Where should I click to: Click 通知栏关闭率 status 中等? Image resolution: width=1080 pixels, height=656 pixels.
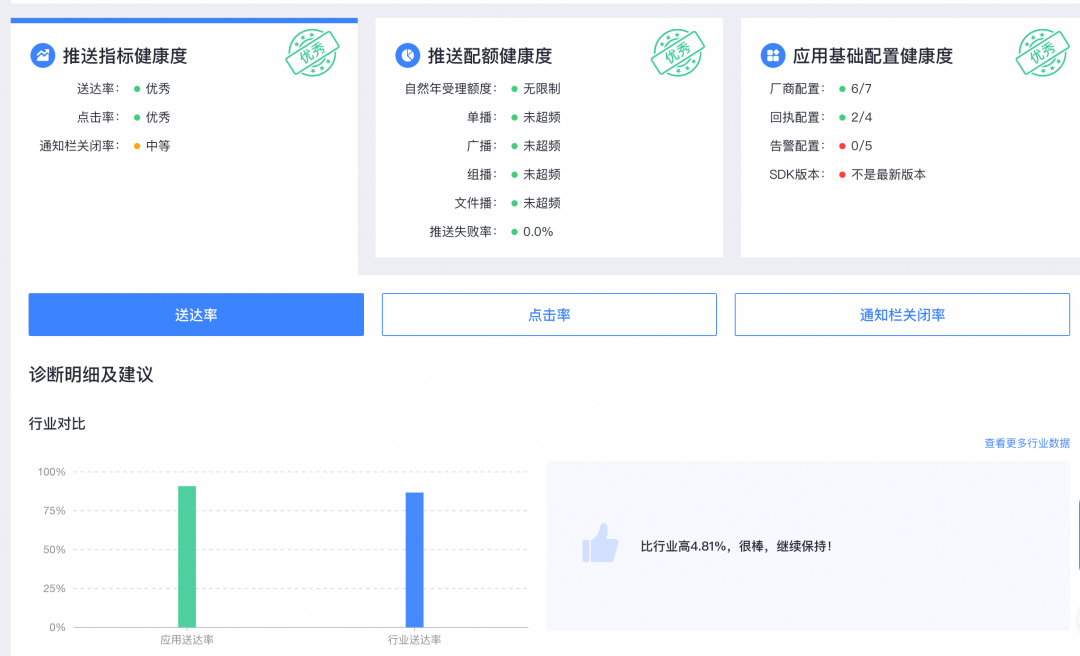pos(158,146)
